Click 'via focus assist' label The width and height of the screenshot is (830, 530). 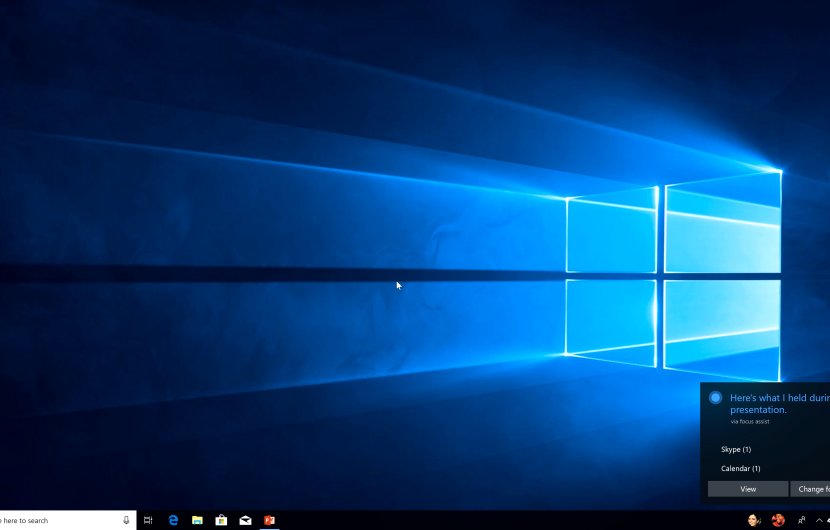point(750,422)
